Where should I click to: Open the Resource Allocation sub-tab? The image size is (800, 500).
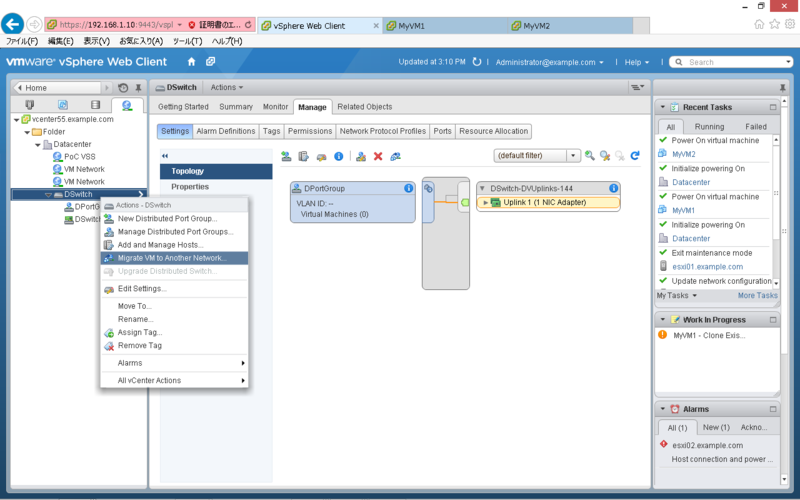coord(493,131)
